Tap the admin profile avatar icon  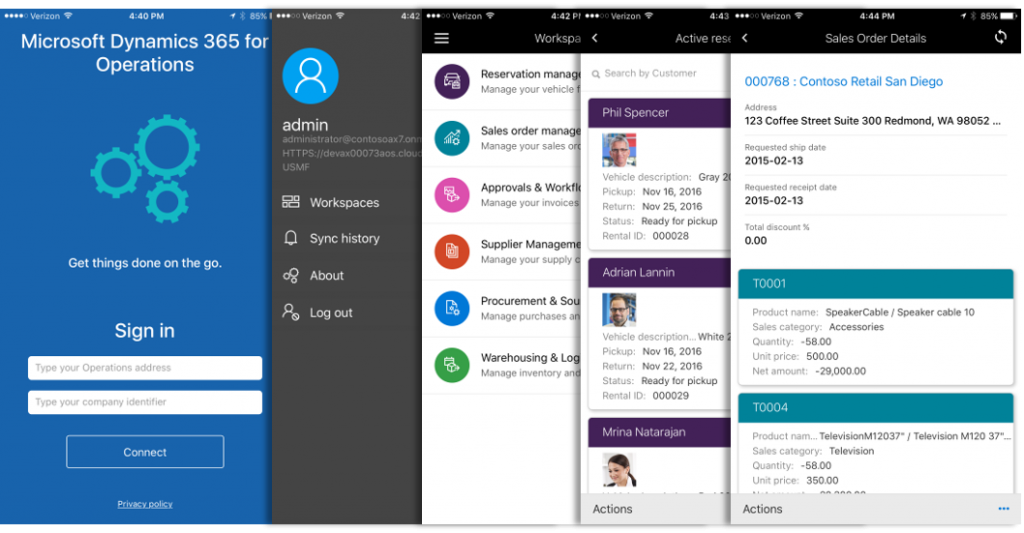point(310,76)
